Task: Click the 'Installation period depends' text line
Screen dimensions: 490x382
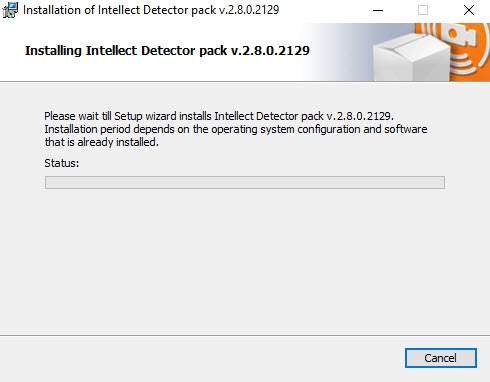Action: click(236, 129)
